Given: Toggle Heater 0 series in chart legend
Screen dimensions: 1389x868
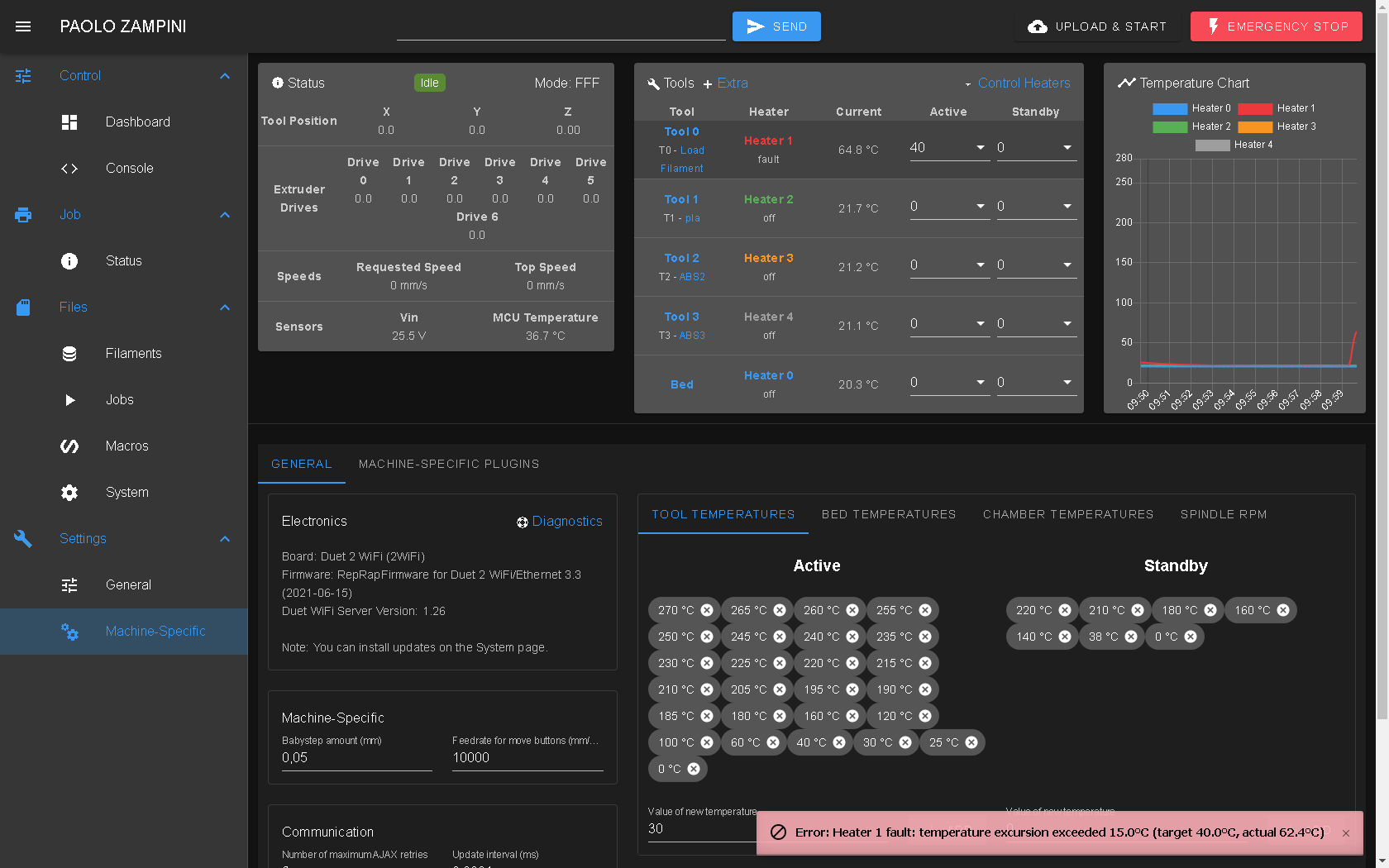Looking at the screenshot, I should tap(1191, 108).
